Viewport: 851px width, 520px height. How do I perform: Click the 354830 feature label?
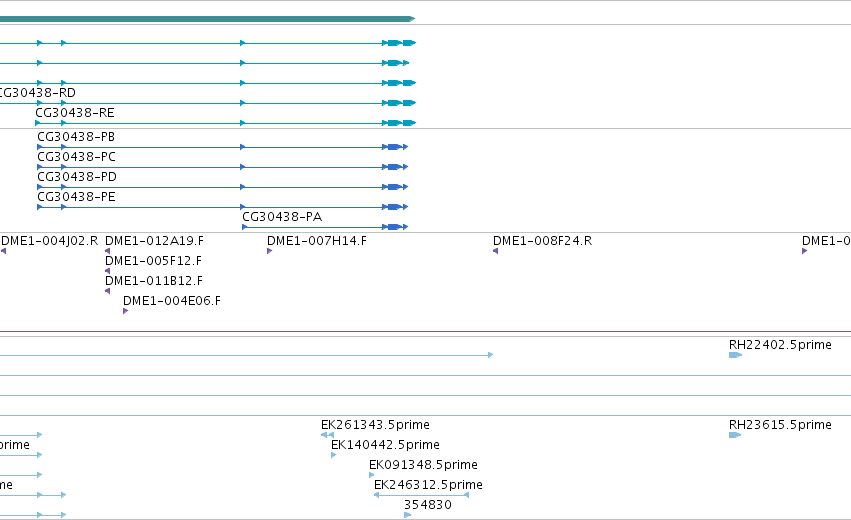click(x=428, y=505)
